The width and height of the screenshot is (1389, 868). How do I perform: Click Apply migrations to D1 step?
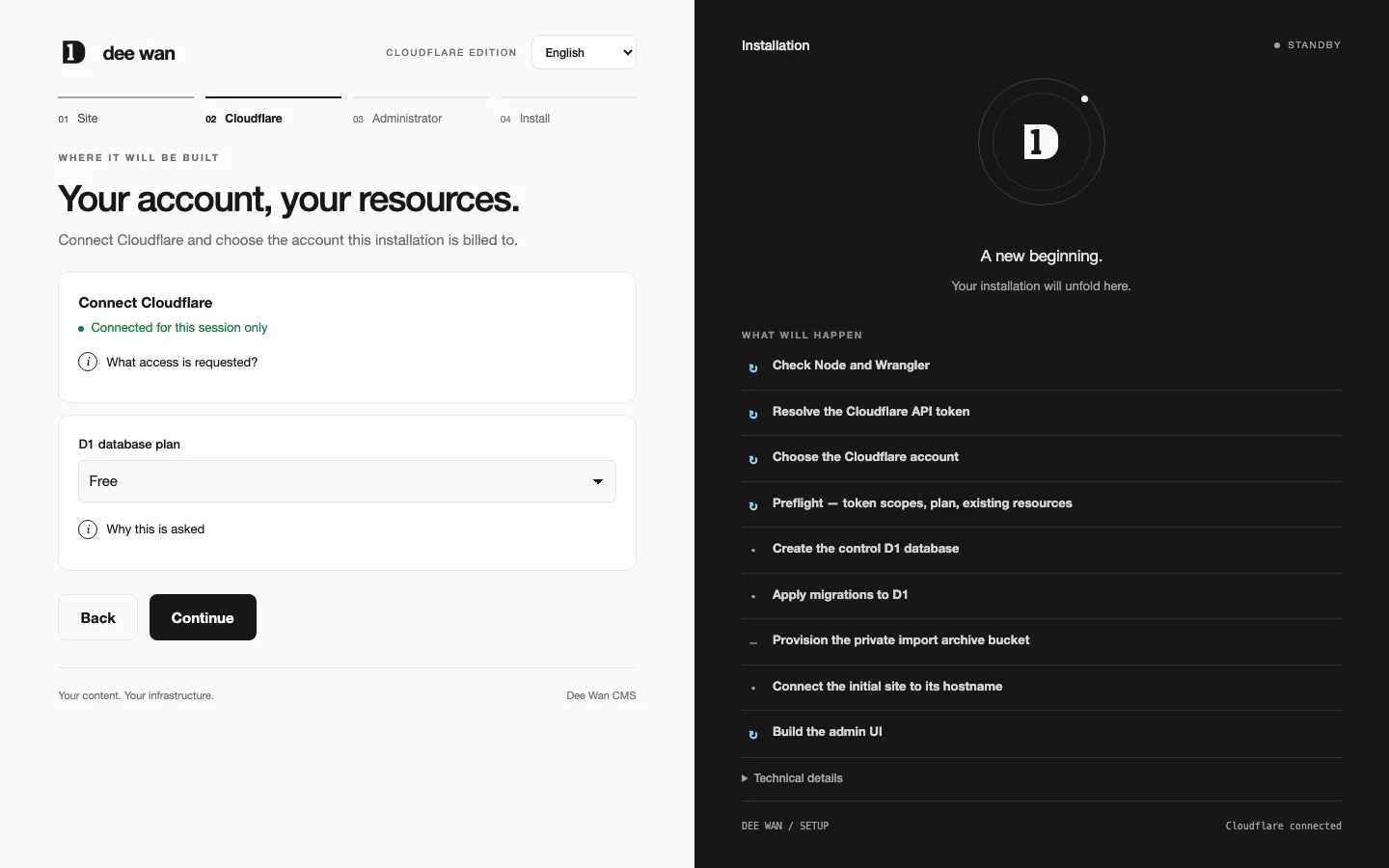(x=1042, y=595)
